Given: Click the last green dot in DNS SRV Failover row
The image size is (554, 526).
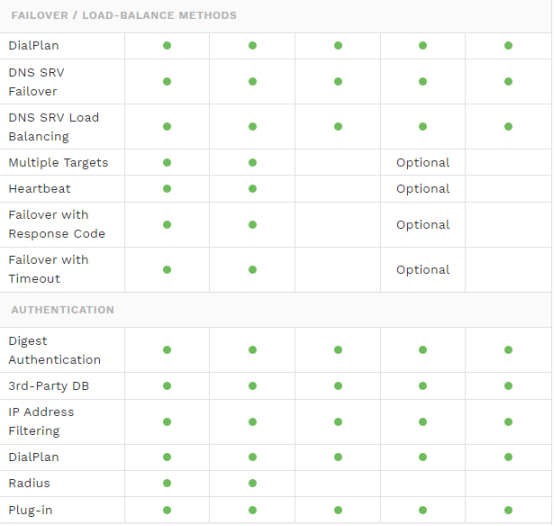Looking at the screenshot, I should 508,82.
